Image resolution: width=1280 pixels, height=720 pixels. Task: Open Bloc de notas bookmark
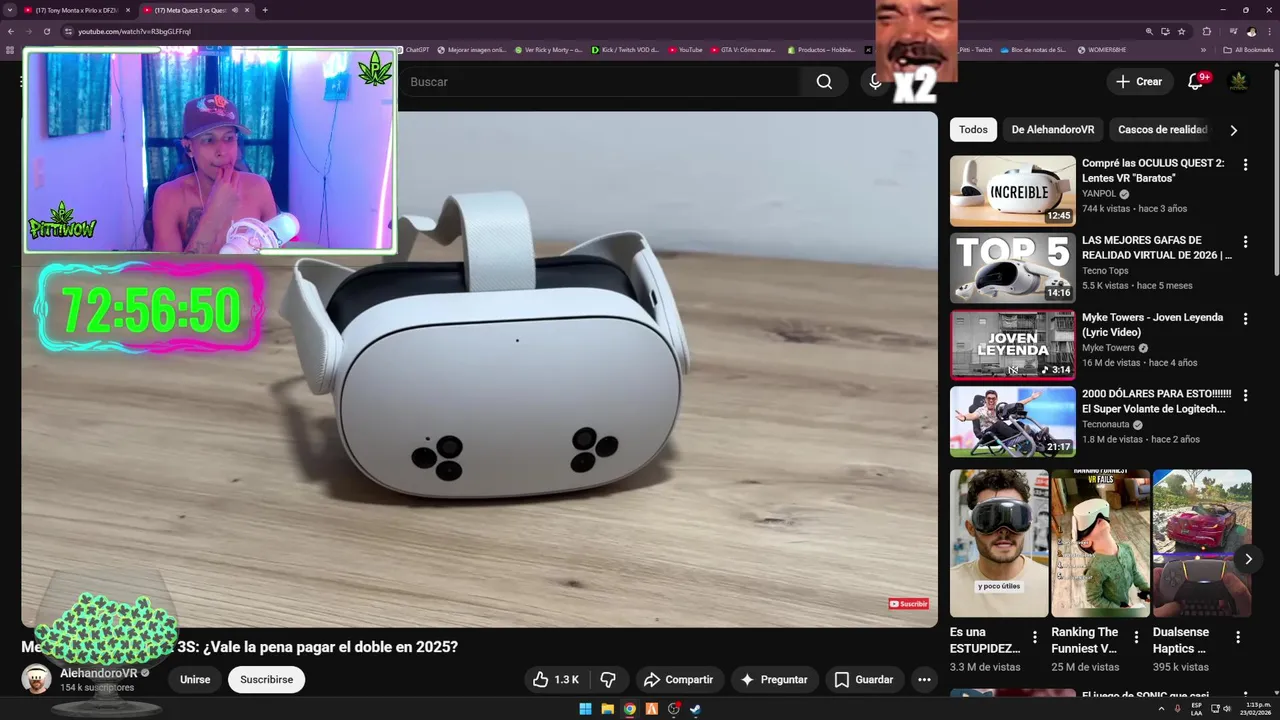click(x=1034, y=50)
